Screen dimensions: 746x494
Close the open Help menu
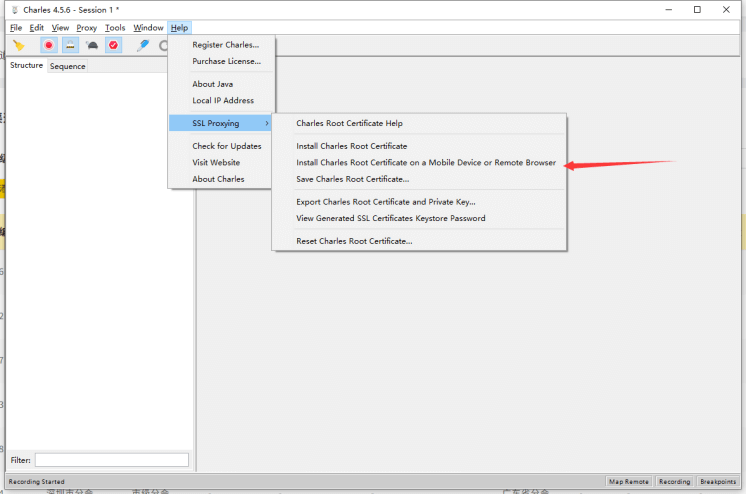click(x=179, y=28)
